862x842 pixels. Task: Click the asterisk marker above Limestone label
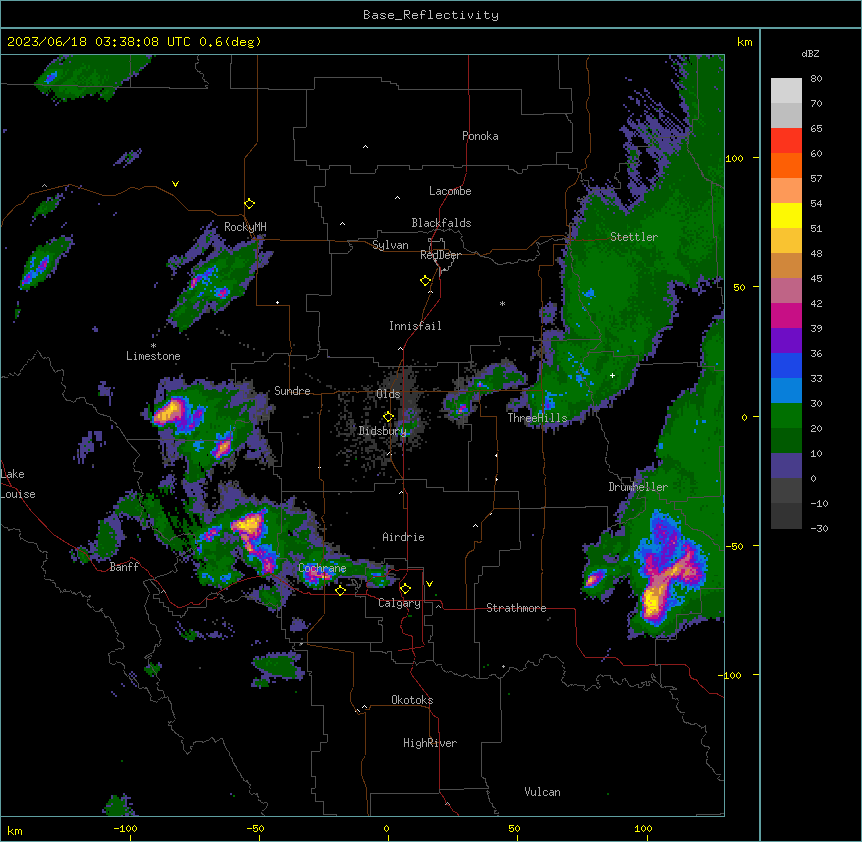coord(153,346)
